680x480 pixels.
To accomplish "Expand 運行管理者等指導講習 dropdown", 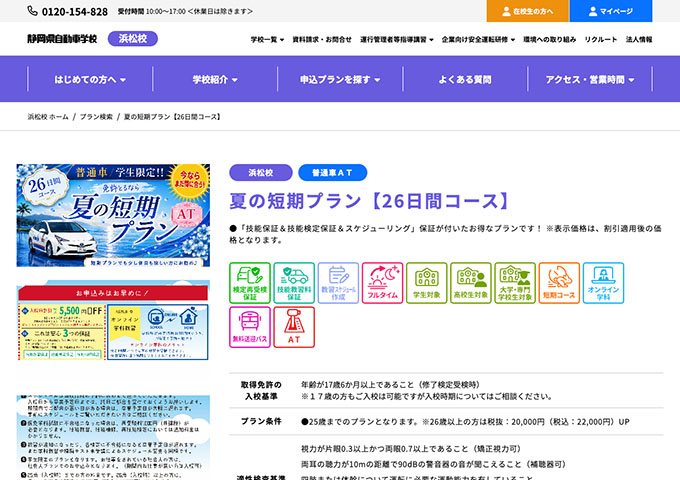I will tap(396, 39).
